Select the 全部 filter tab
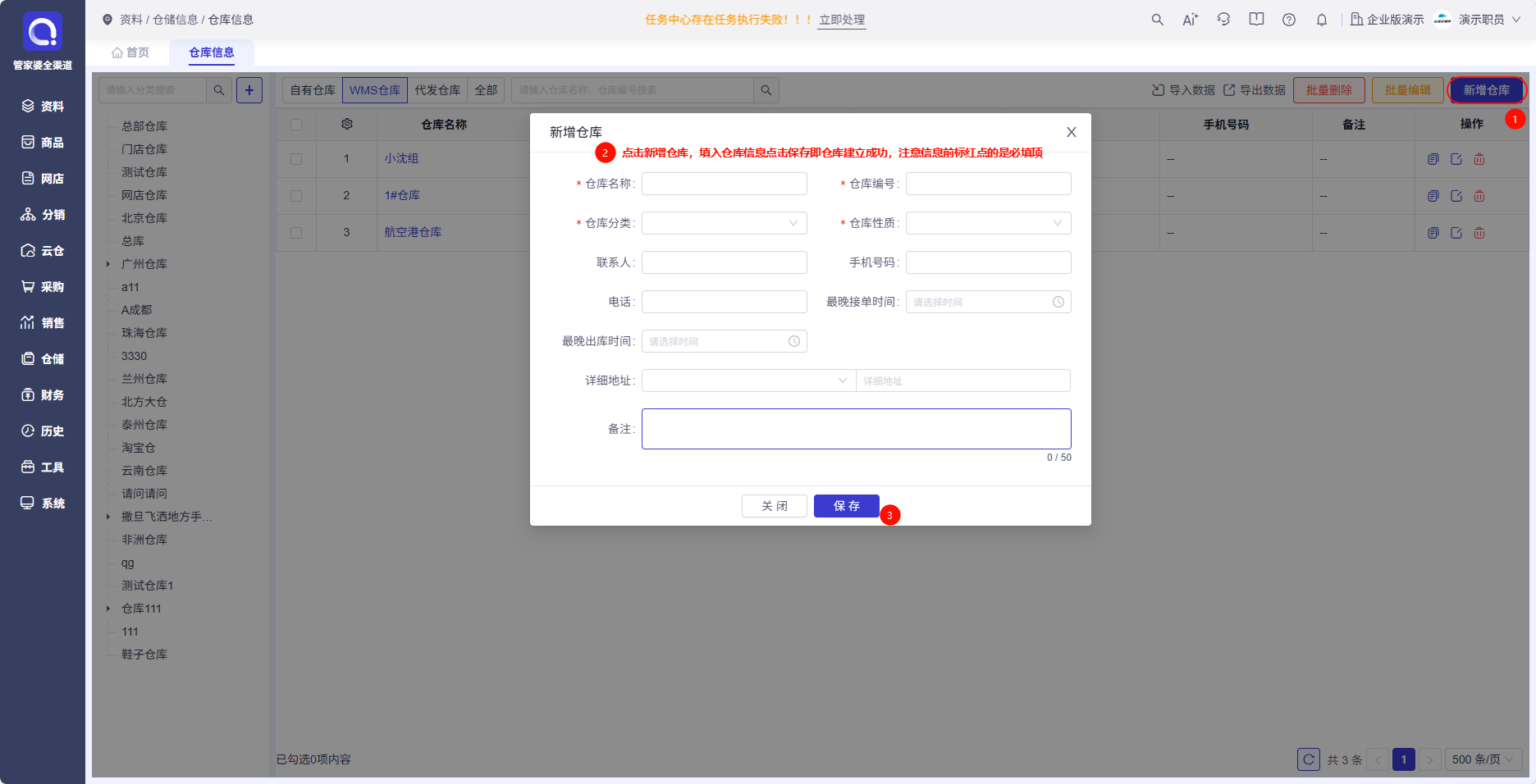 coord(486,90)
